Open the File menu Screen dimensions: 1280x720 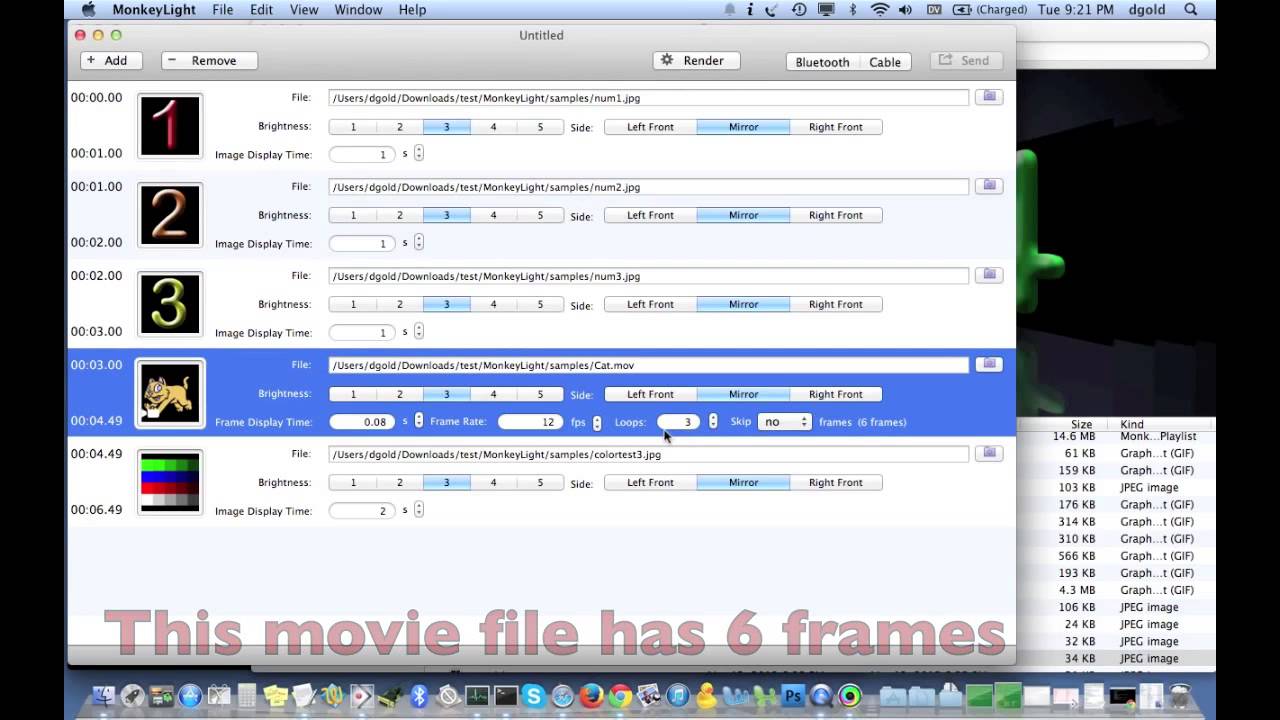pos(223,9)
